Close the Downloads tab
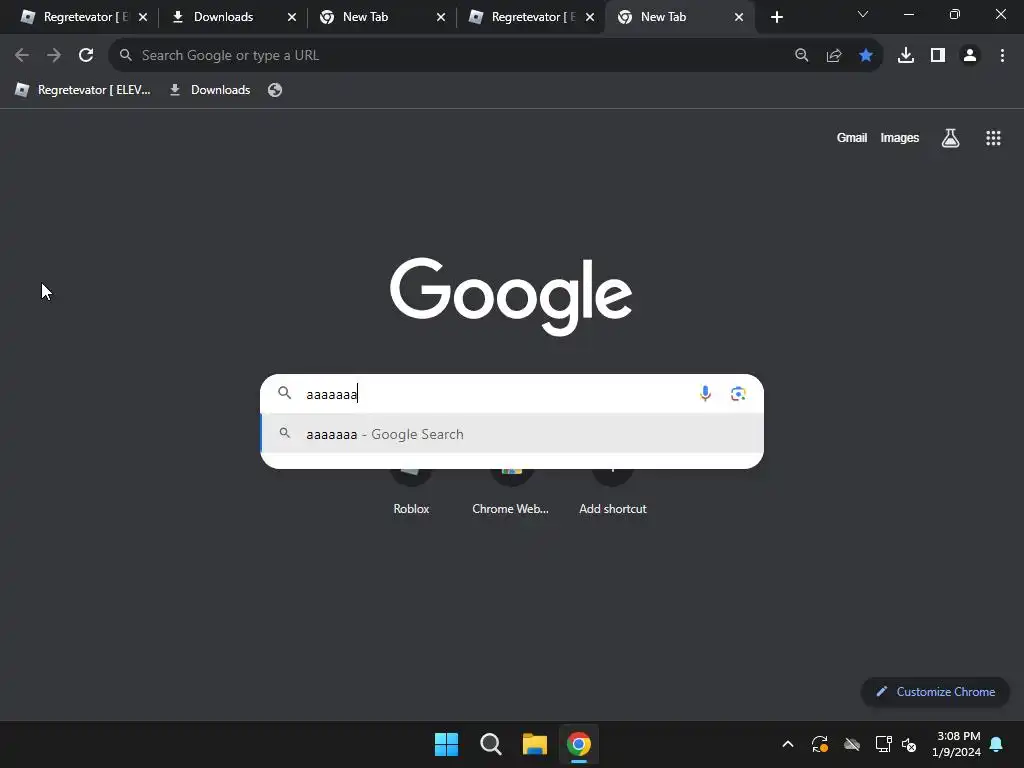 [292, 17]
